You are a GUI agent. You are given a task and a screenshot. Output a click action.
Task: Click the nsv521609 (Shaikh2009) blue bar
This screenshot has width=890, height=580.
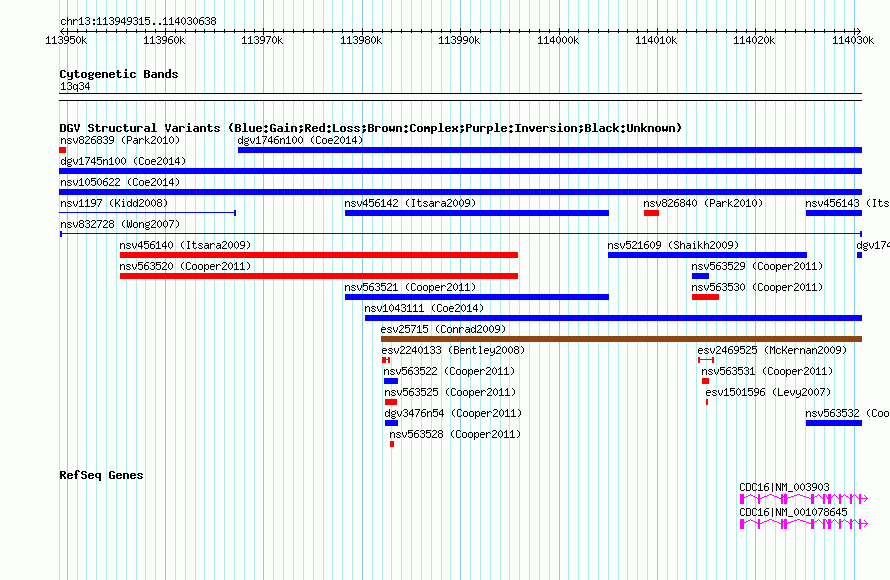(x=707, y=255)
